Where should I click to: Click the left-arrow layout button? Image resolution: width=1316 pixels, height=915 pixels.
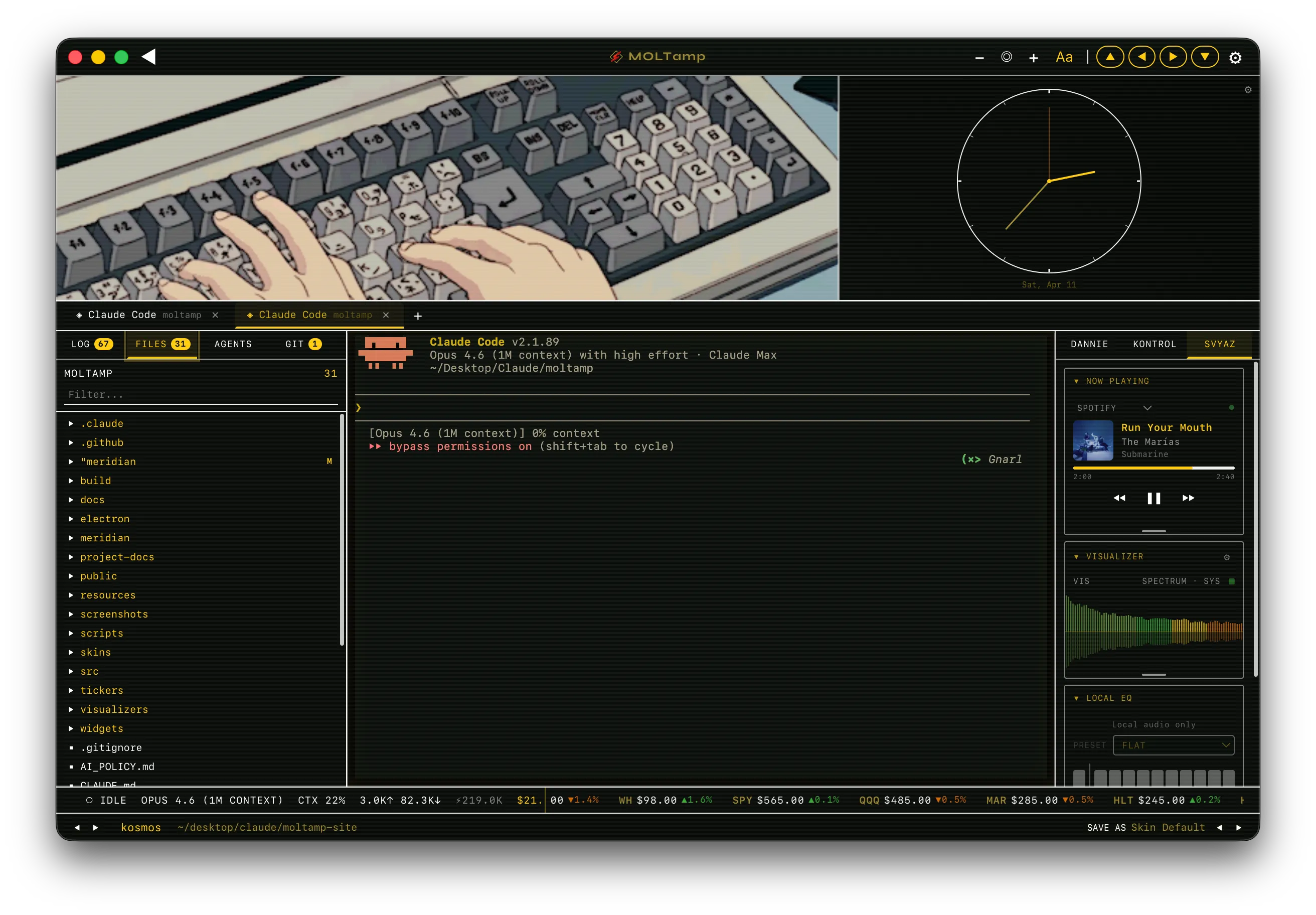coord(1142,57)
